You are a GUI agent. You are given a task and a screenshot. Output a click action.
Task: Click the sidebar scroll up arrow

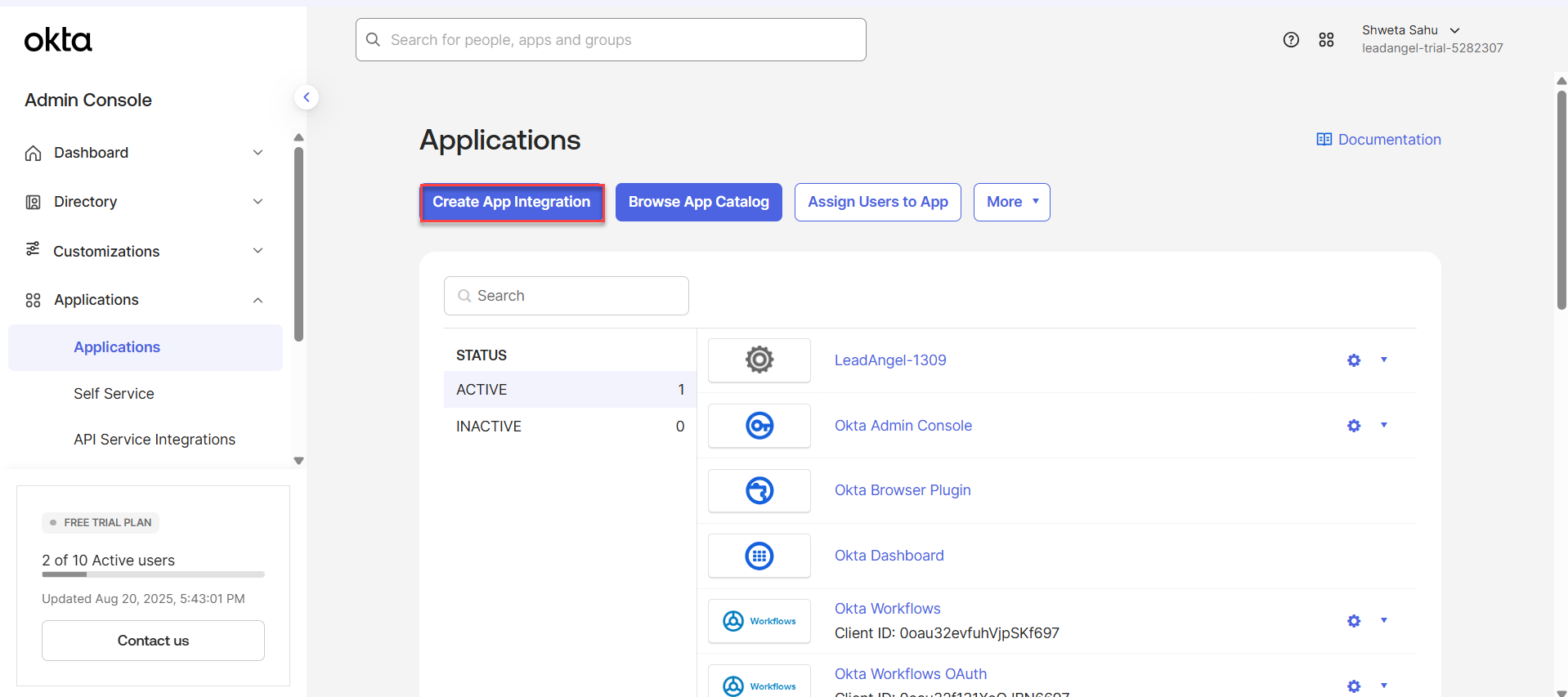coord(298,137)
